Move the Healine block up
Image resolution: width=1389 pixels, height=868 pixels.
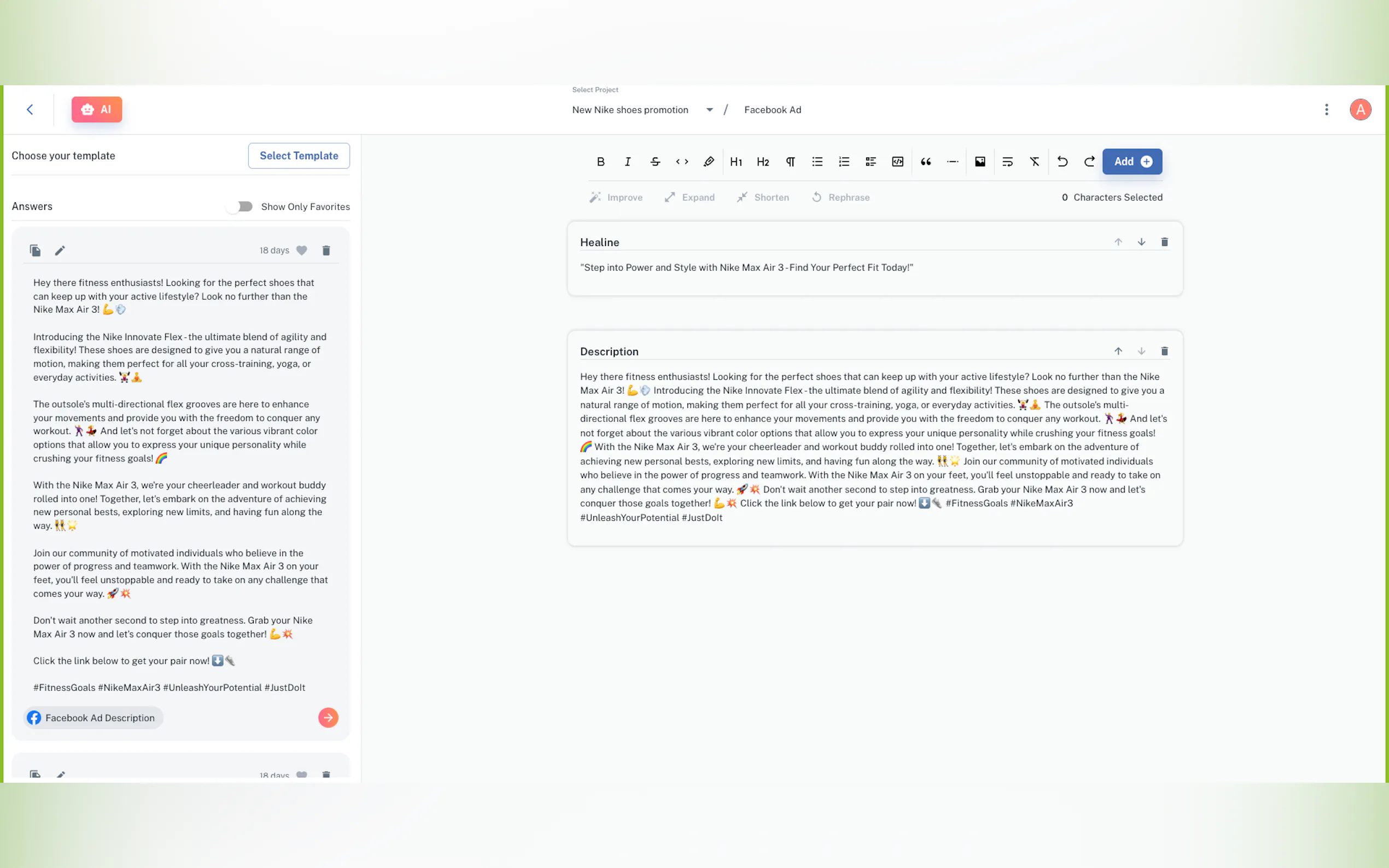1118,242
